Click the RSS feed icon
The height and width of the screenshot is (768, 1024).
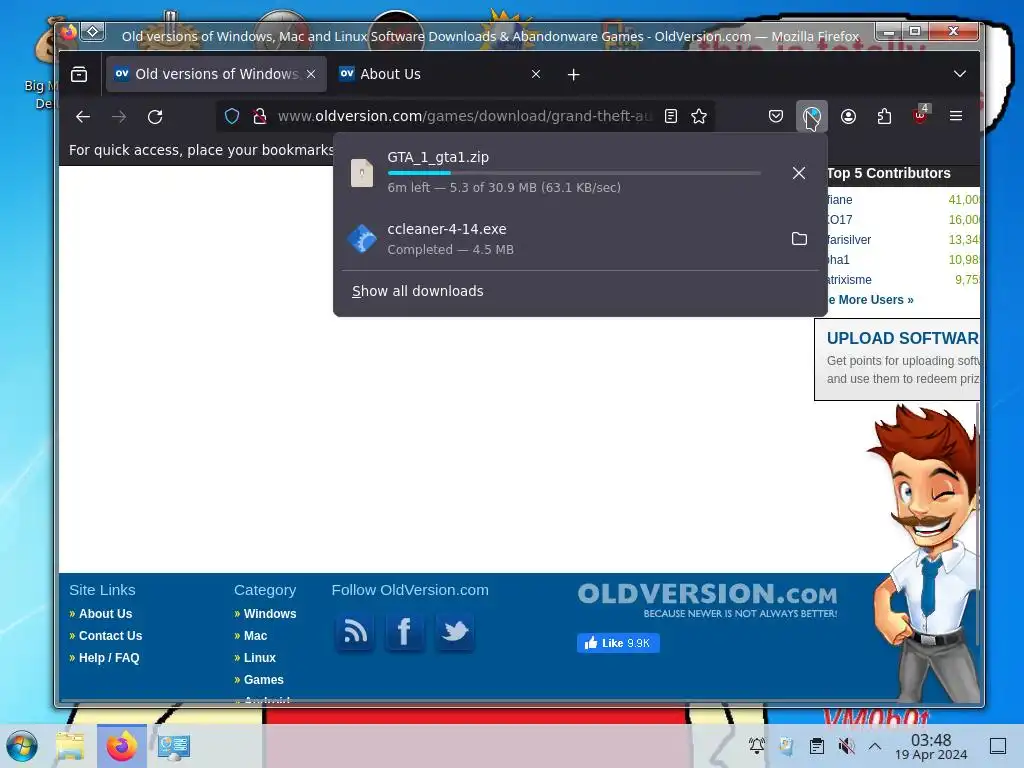[x=355, y=632]
